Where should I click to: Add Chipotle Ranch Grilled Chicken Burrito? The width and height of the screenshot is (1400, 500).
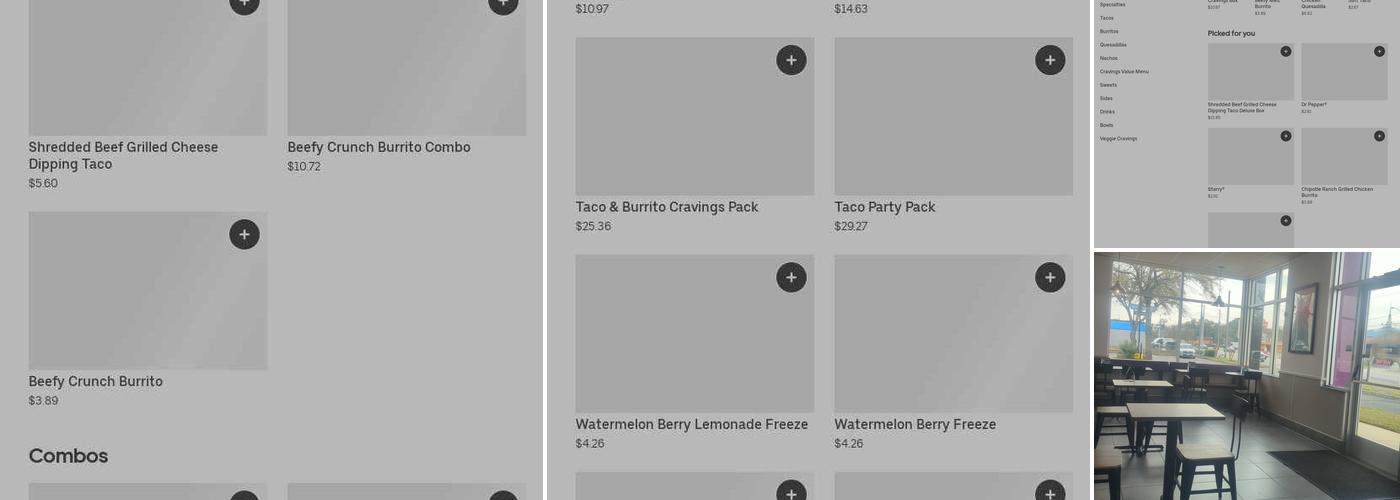(1379, 136)
